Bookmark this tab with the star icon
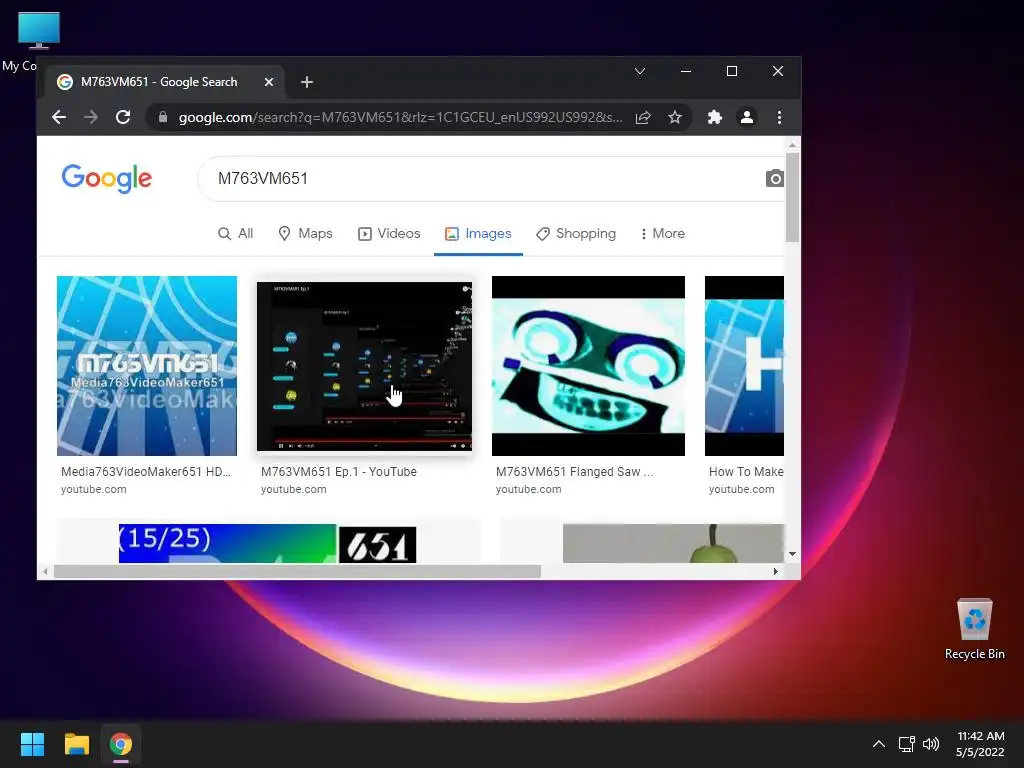 [675, 118]
